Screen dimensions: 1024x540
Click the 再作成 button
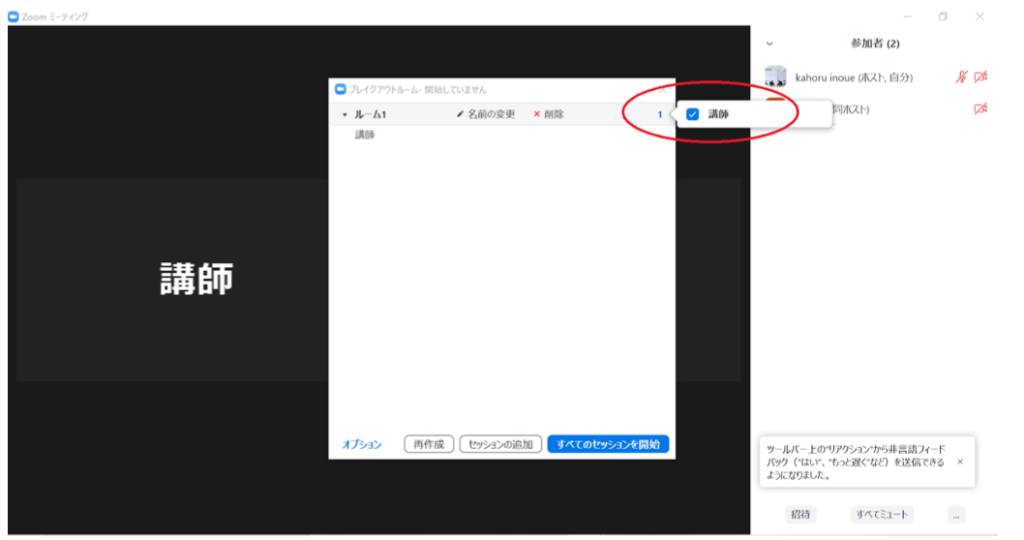pyautogui.click(x=429, y=444)
